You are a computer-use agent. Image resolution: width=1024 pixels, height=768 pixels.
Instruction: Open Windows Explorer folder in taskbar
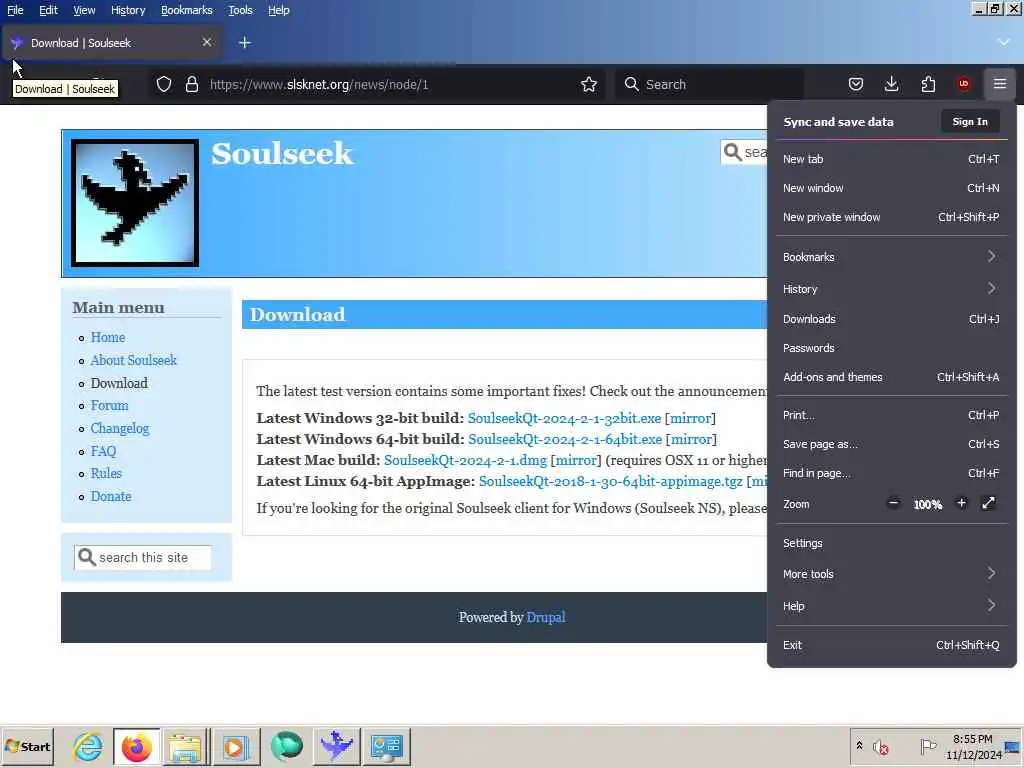point(185,746)
